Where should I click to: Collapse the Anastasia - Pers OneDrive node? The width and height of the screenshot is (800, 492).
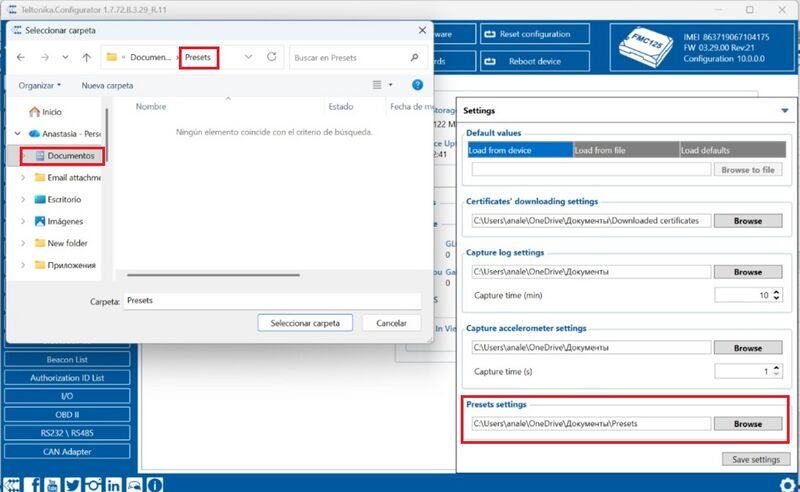pos(18,133)
